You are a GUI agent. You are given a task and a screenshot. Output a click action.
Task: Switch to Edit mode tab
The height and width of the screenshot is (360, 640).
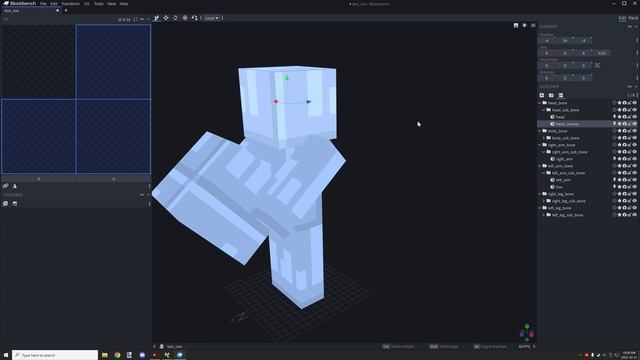(622, 18)
